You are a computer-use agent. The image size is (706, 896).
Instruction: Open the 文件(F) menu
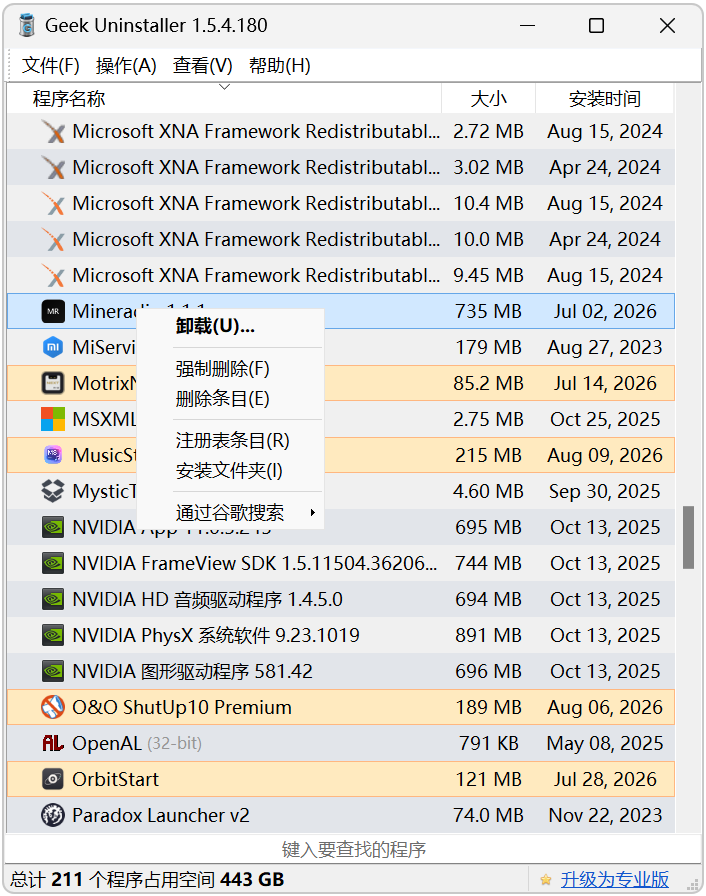[x=50, y=66]
